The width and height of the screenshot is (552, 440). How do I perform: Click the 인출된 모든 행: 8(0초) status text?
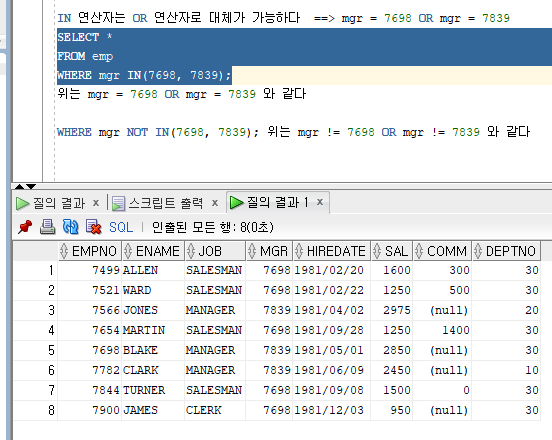(x=213, y=227)
